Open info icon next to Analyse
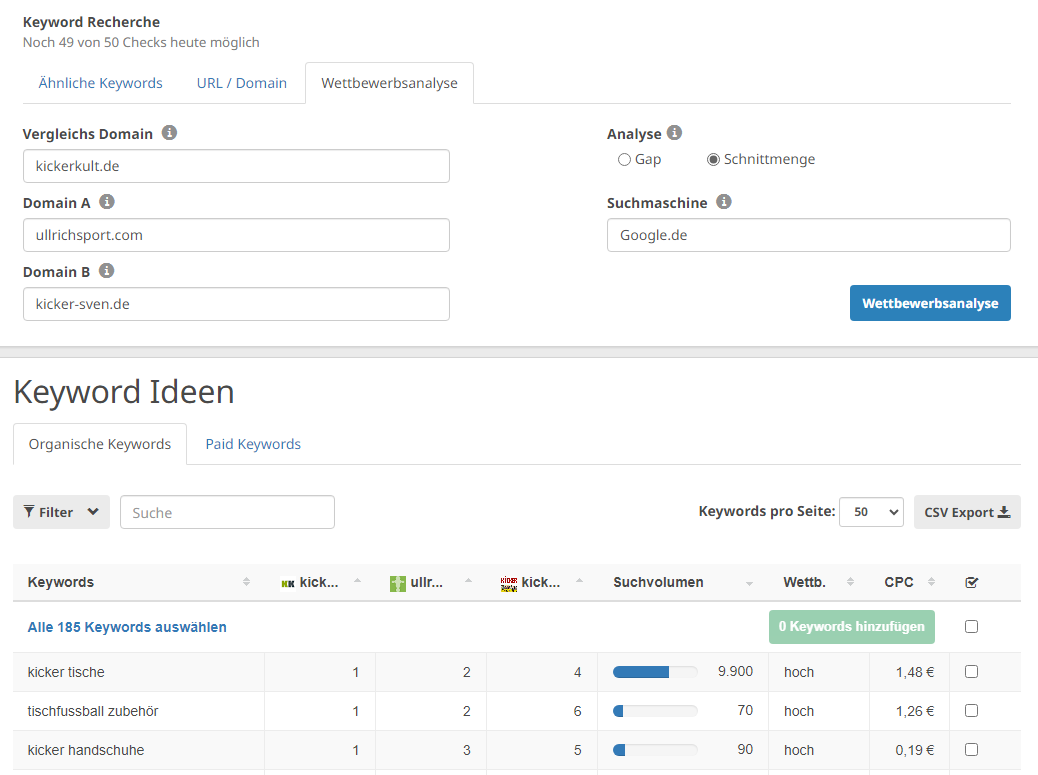This screenshot has height=775, width=1038. pyautogui.click(x=674, y=132)
